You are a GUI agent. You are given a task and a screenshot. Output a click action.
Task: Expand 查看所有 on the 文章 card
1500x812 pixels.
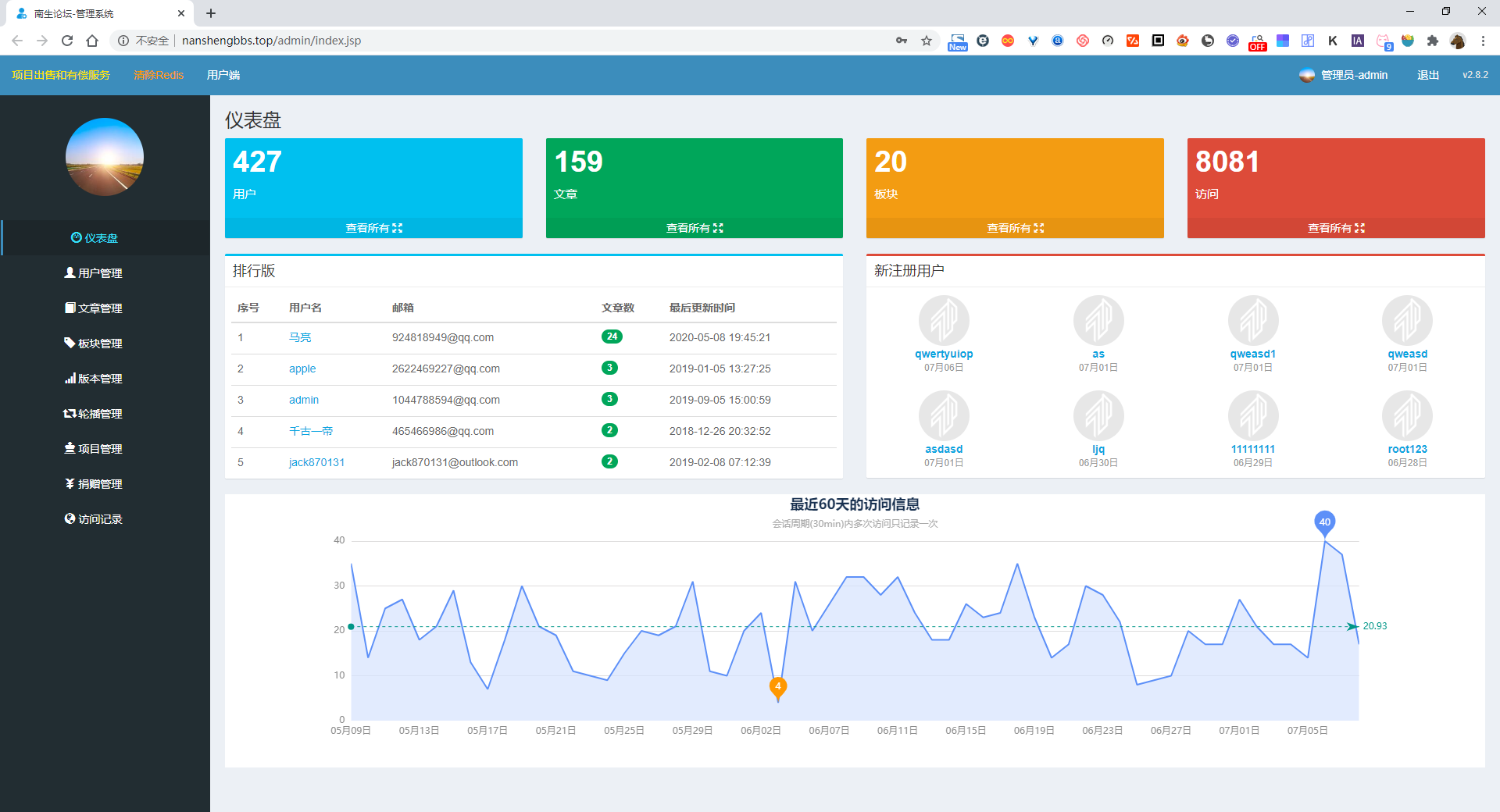(694, 228)
